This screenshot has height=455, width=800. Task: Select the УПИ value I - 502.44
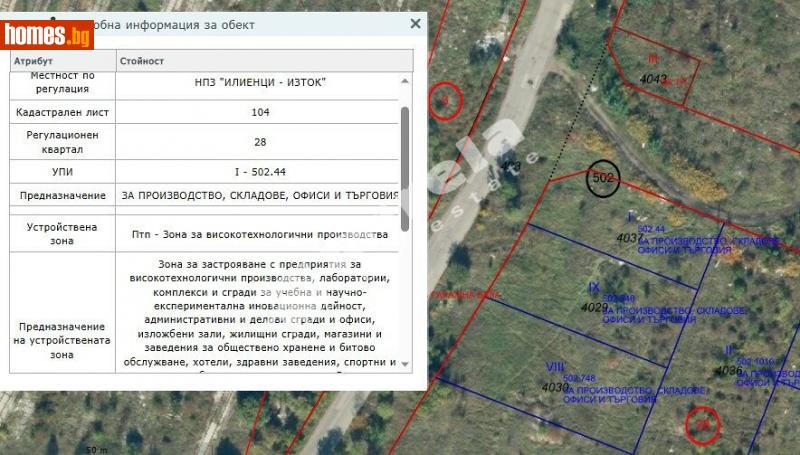[260, 172]
